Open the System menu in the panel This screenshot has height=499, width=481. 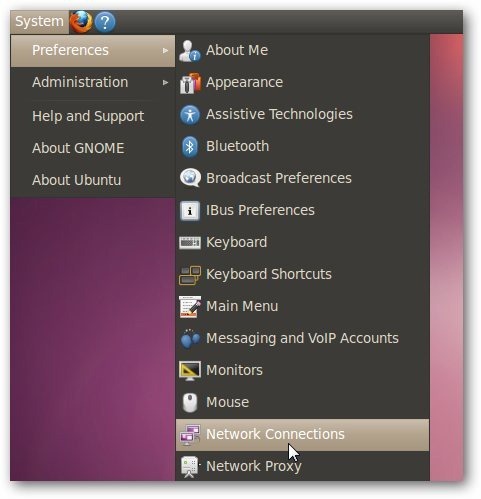(x=39, y=22)
